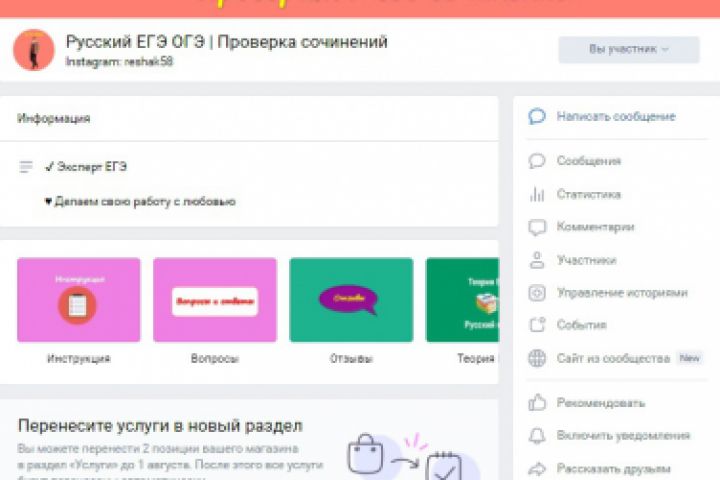Open the 'События' menu item

point(581,325)
